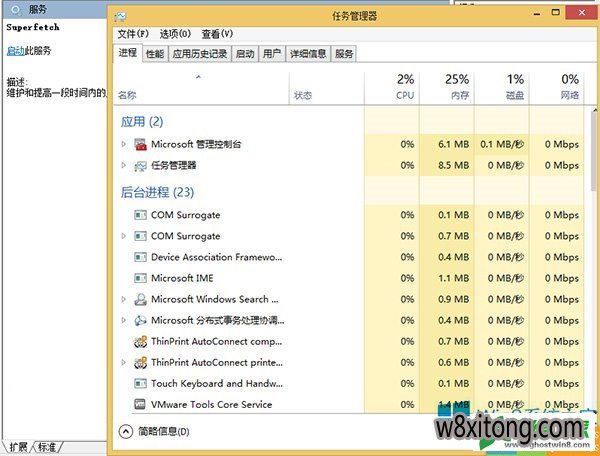This screenshot has width=600, height=456.
Task: Expand the Microsoft 分布式事务处理 entry
Action: [124, 320]
